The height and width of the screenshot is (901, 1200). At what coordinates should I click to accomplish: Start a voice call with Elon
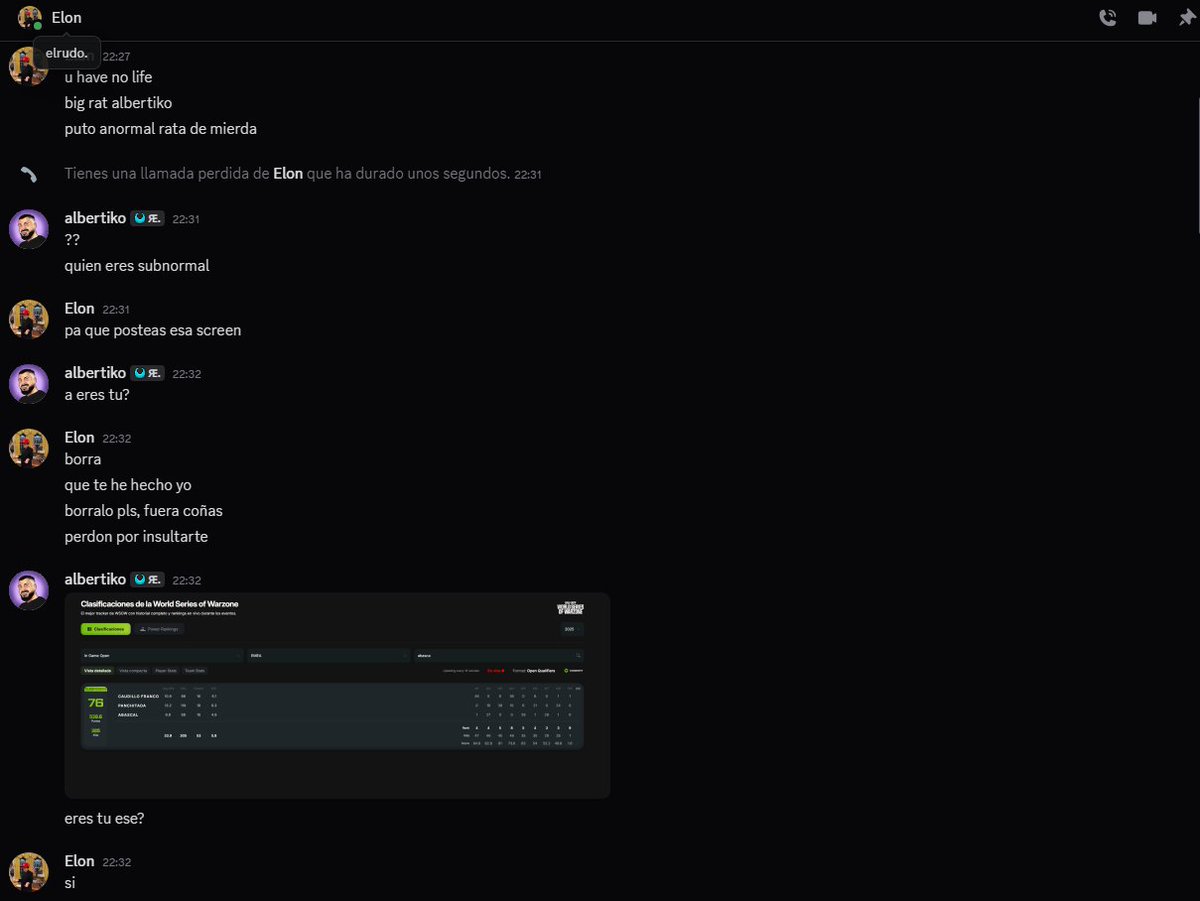pyautogui.click(x=1108, y=18)
